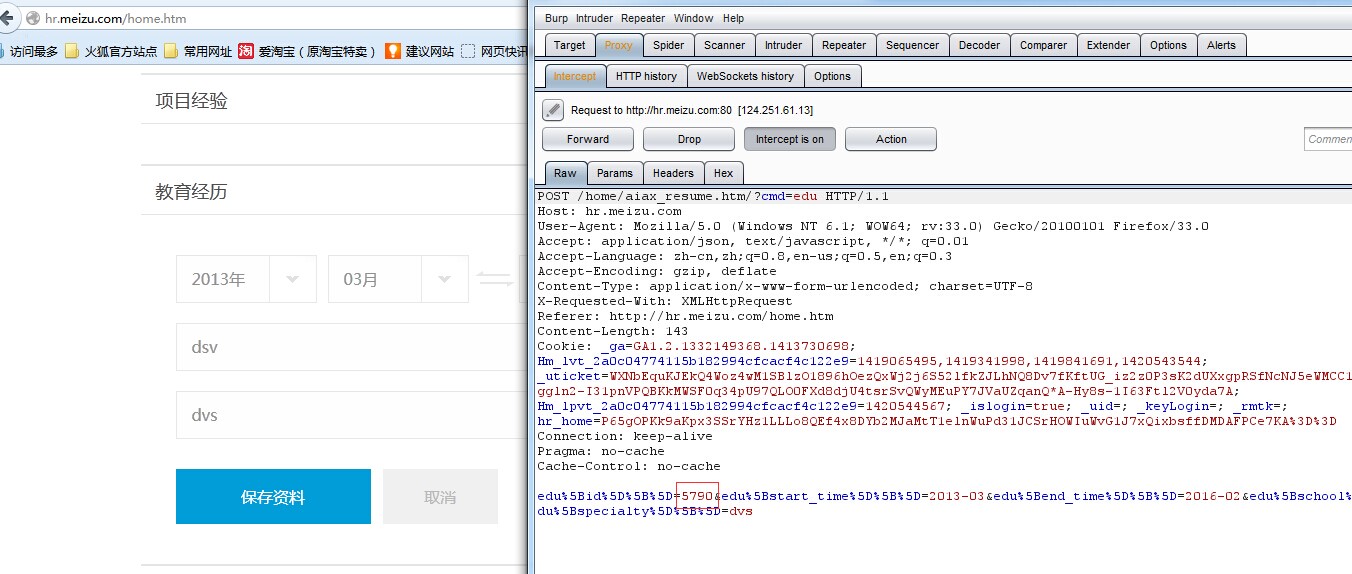Click the pencil edit icon beside request info
Image resolution: width=1352 pixels, height=574 pixels.
click(553, 110)
